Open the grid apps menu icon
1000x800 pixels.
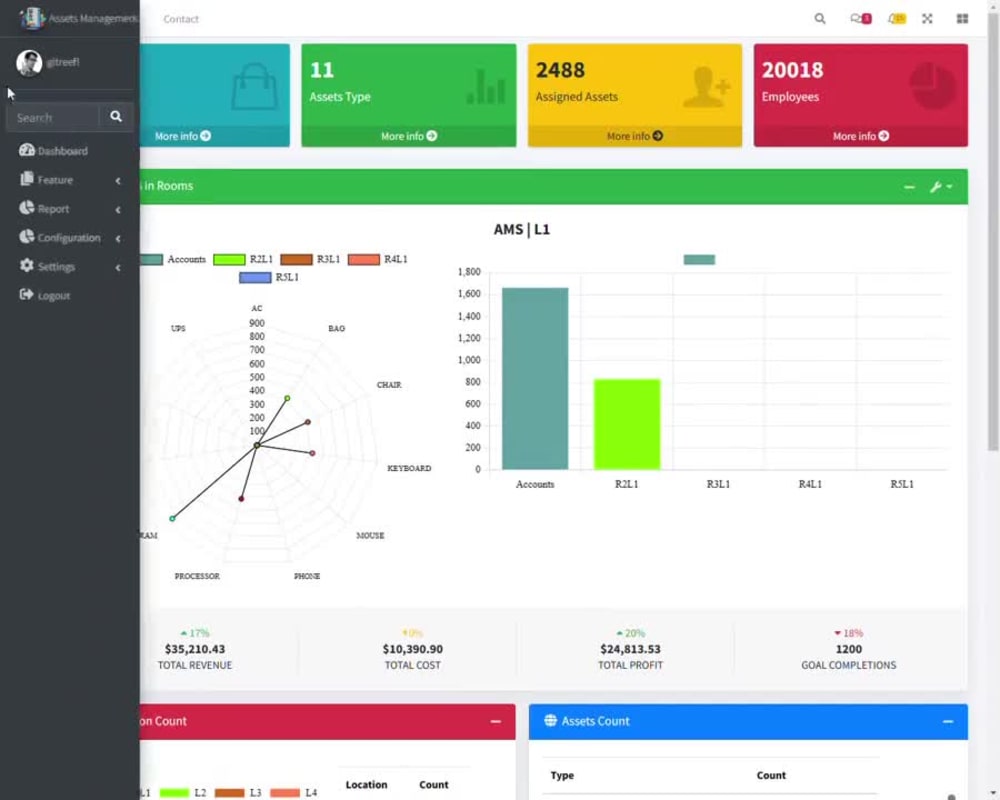pyautogui.click(x=961, y=18)
